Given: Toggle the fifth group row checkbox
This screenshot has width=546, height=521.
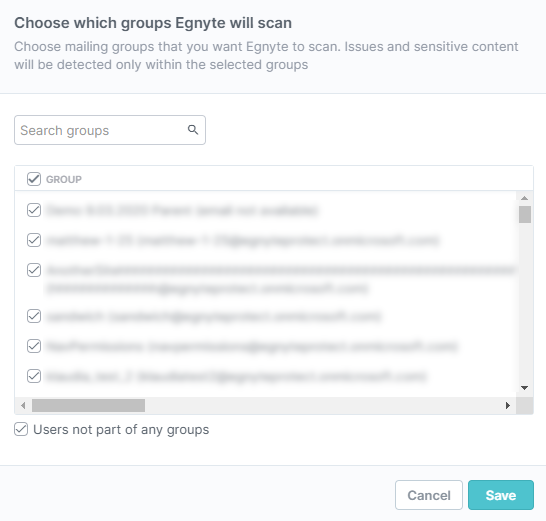Looking at the screenshot, I should coord(34,346).
